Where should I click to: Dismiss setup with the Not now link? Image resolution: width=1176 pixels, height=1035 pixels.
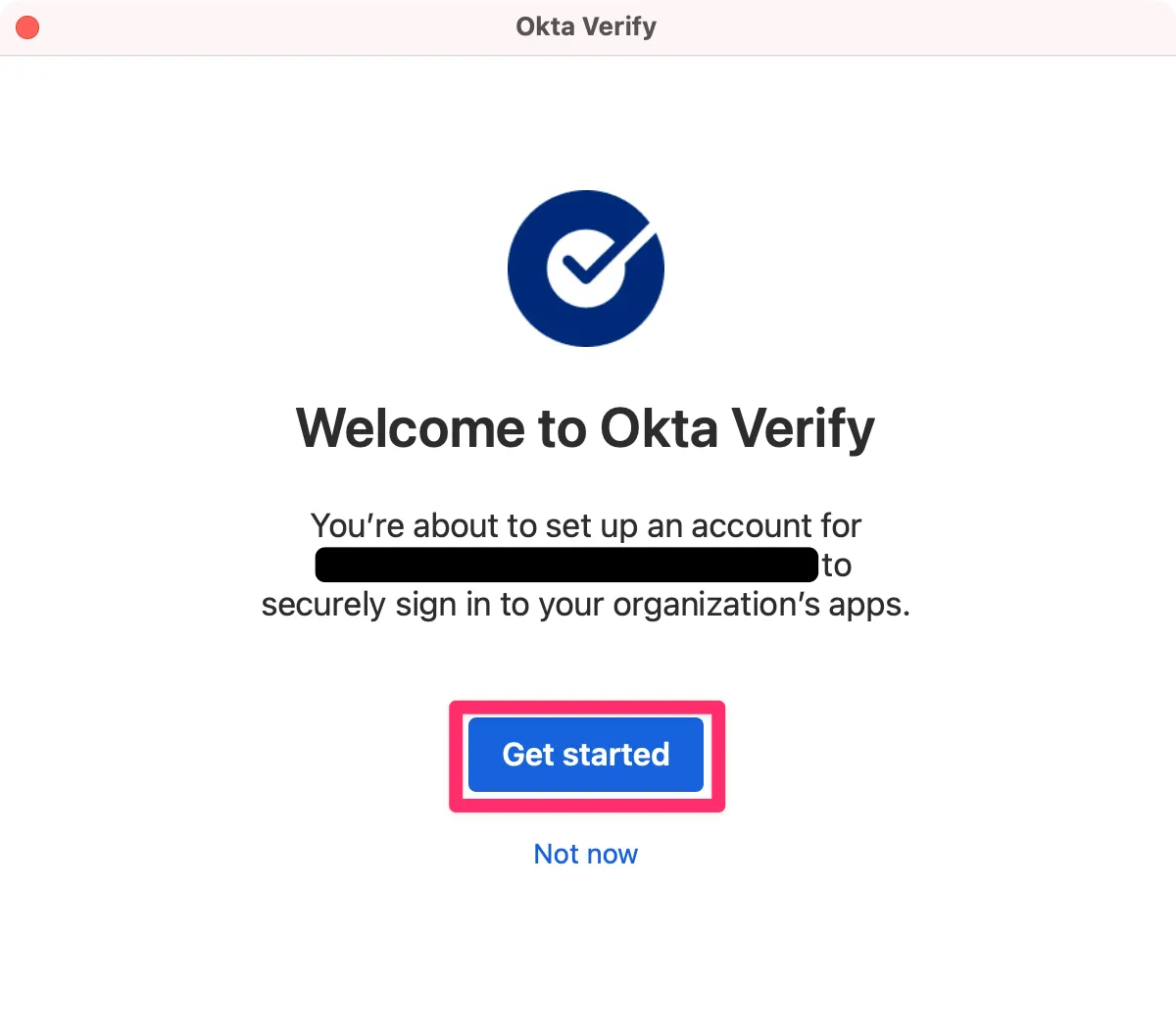pyautogui.click(x=585, y=854)
